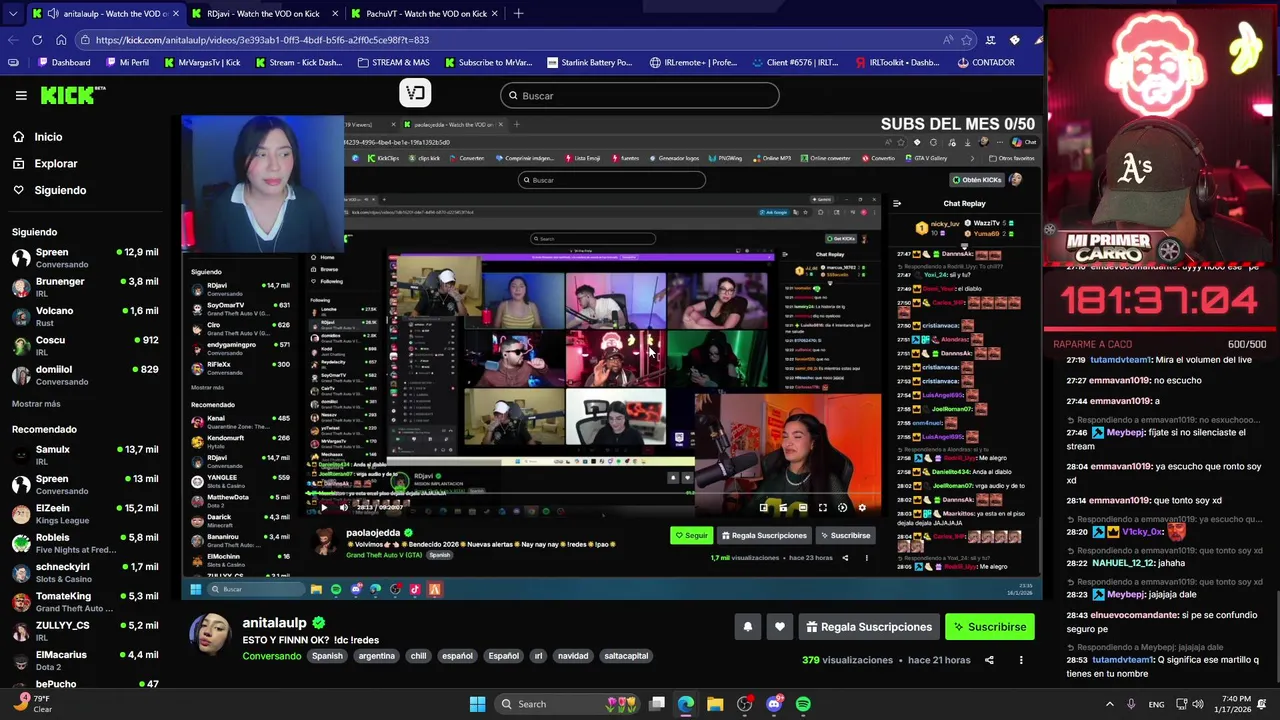
Task: Click the VD icon next to search
Action: coord(415,93)
